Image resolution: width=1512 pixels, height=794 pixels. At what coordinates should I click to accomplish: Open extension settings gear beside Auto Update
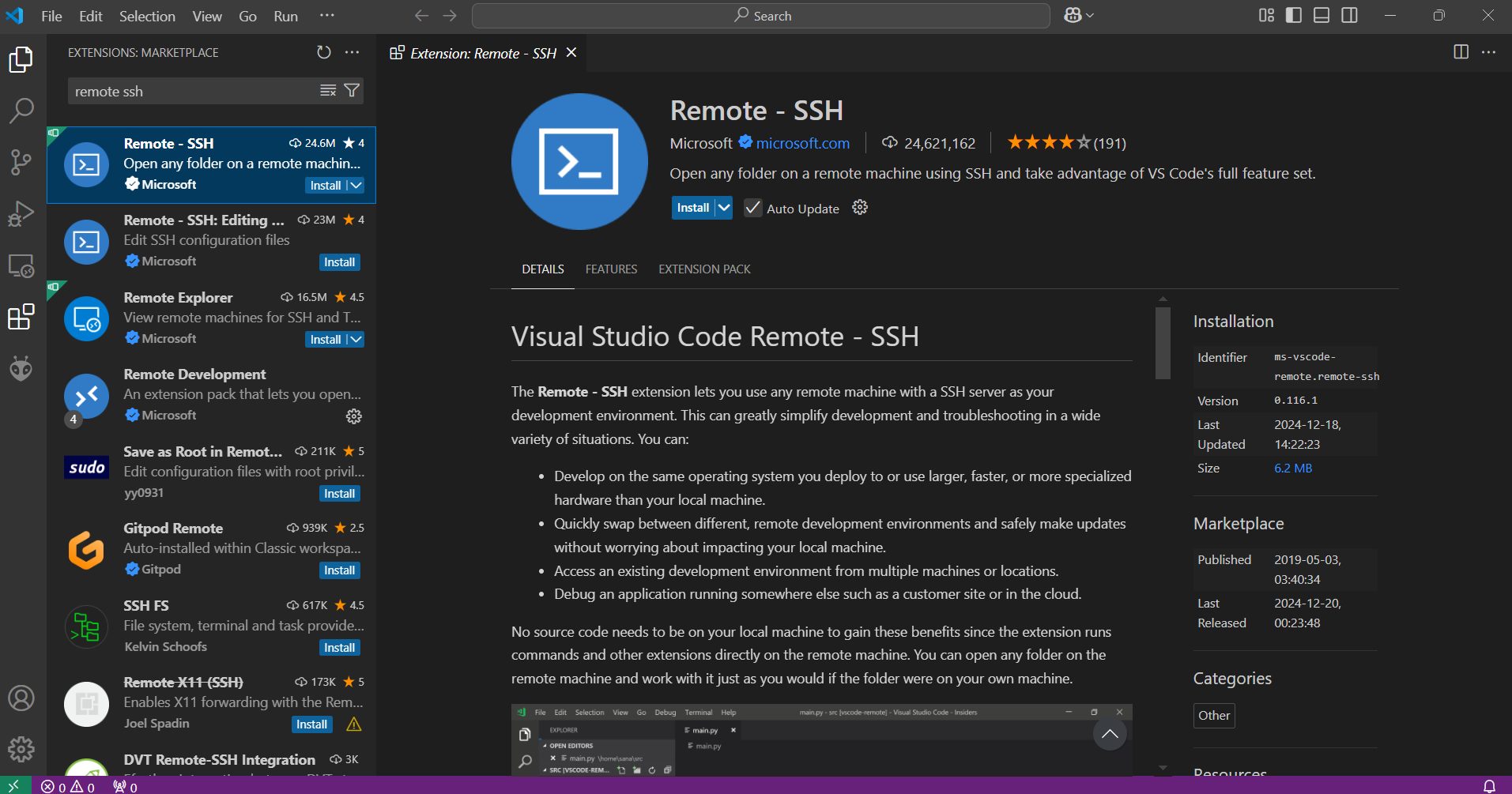860,208
